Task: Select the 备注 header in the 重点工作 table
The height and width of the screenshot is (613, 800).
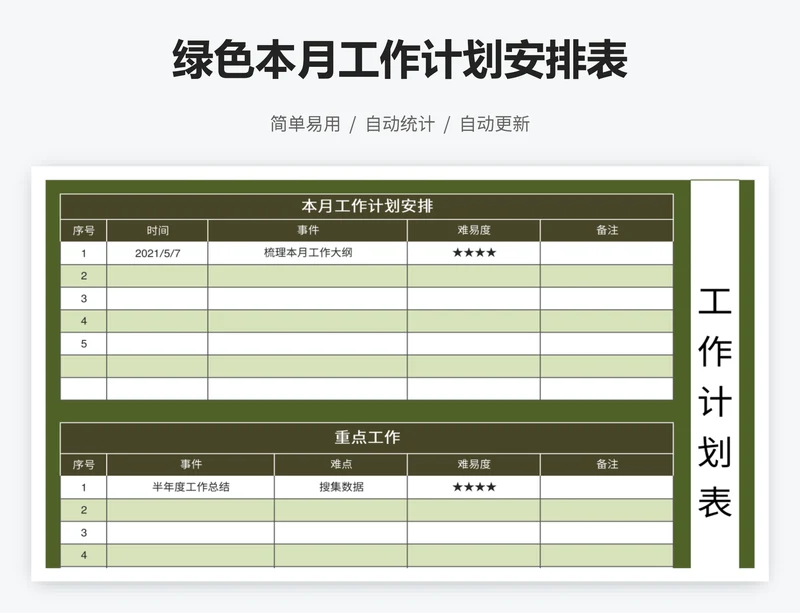Action: coord(607,464)
